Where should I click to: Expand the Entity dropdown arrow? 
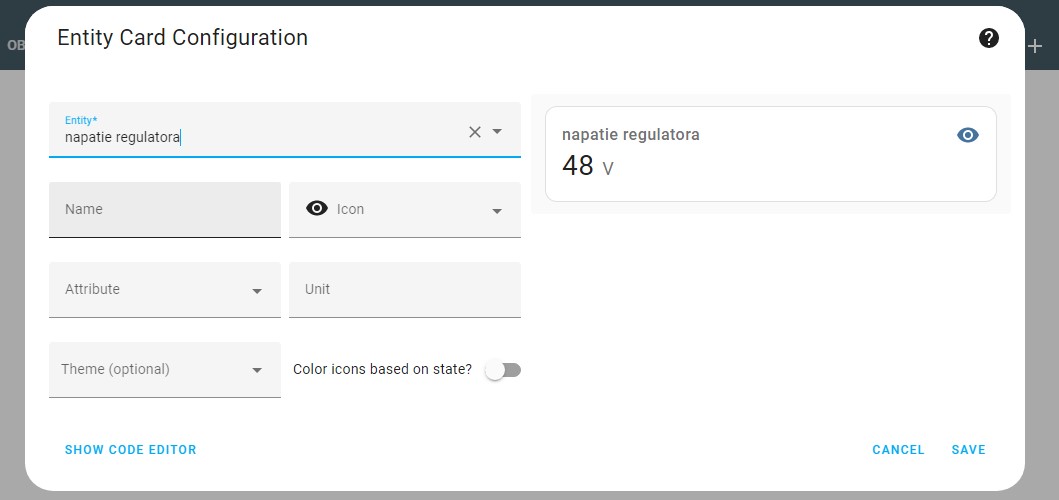pos(497,132)
